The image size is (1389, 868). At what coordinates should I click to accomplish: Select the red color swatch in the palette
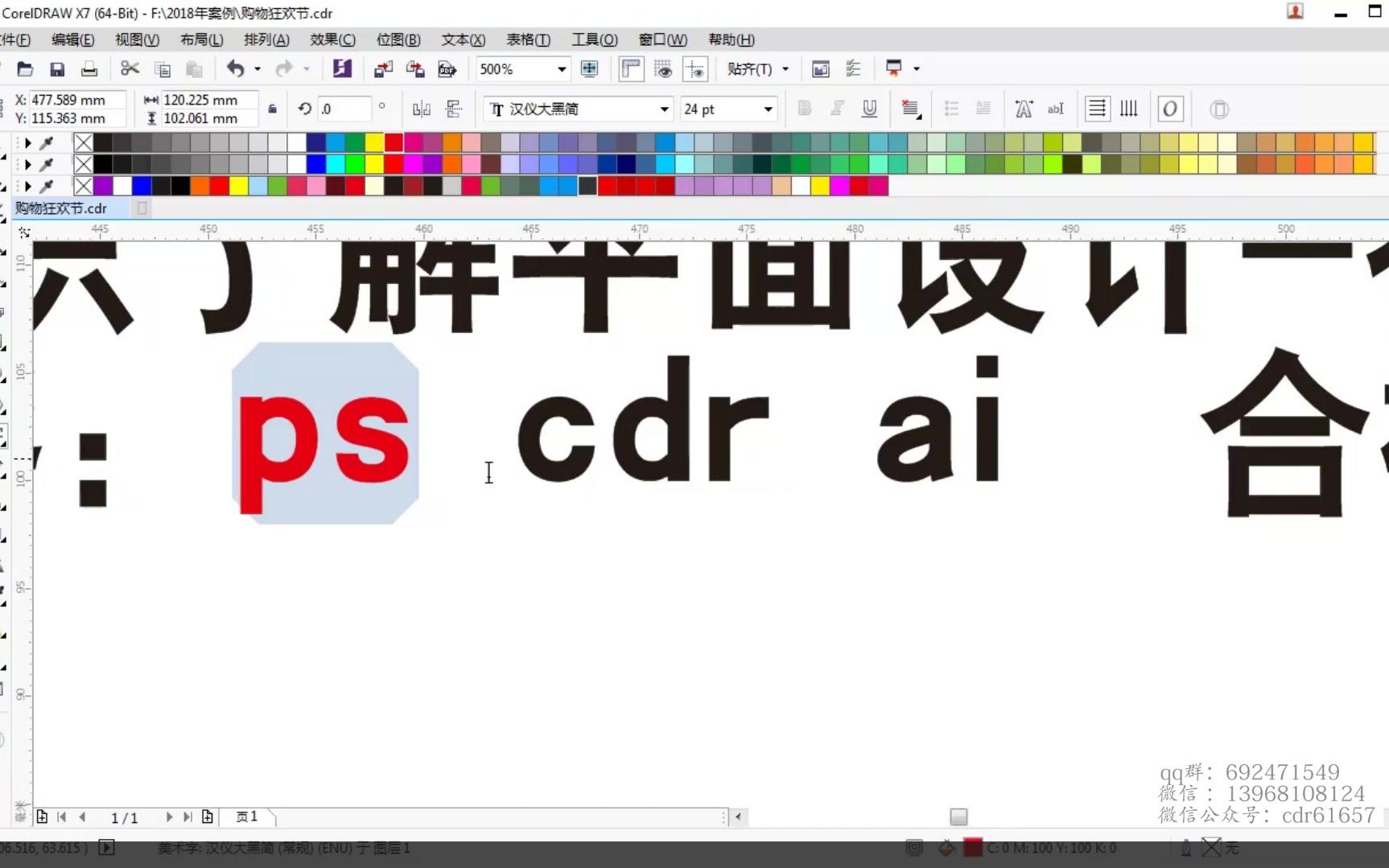coord(393,142)
